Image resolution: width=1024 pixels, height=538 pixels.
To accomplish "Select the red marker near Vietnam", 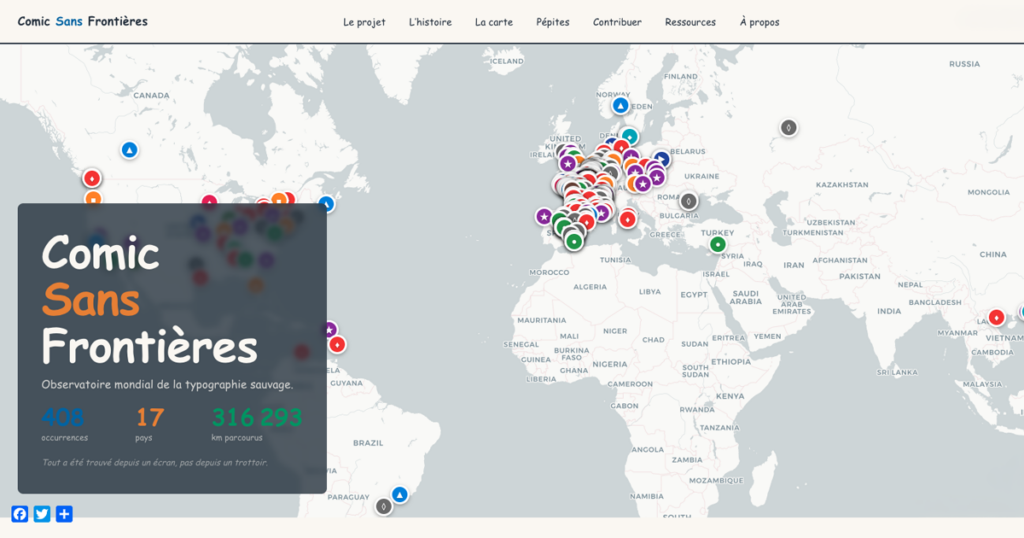I will pos(996,317).
